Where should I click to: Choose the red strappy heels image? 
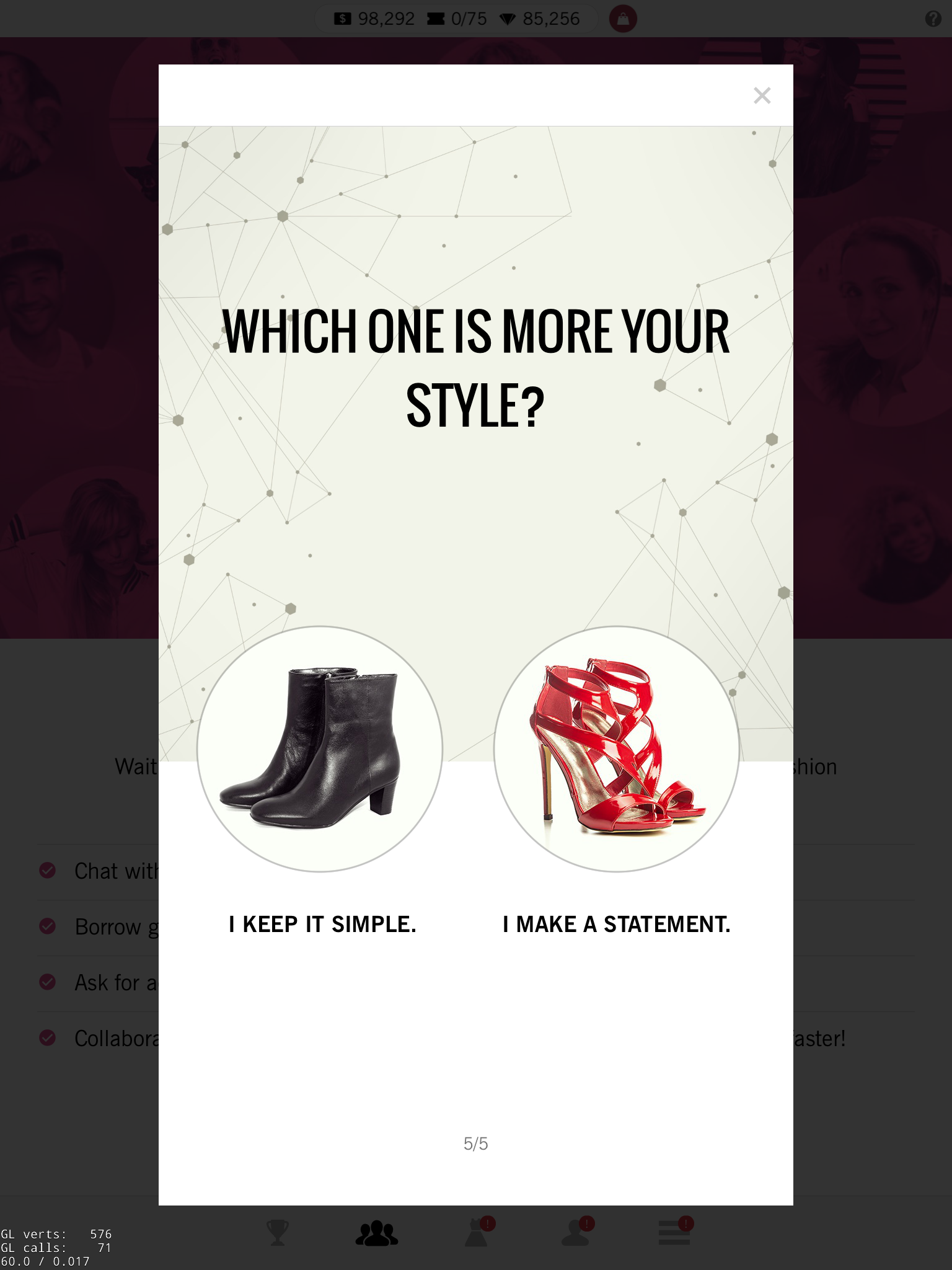pos(617,749)
